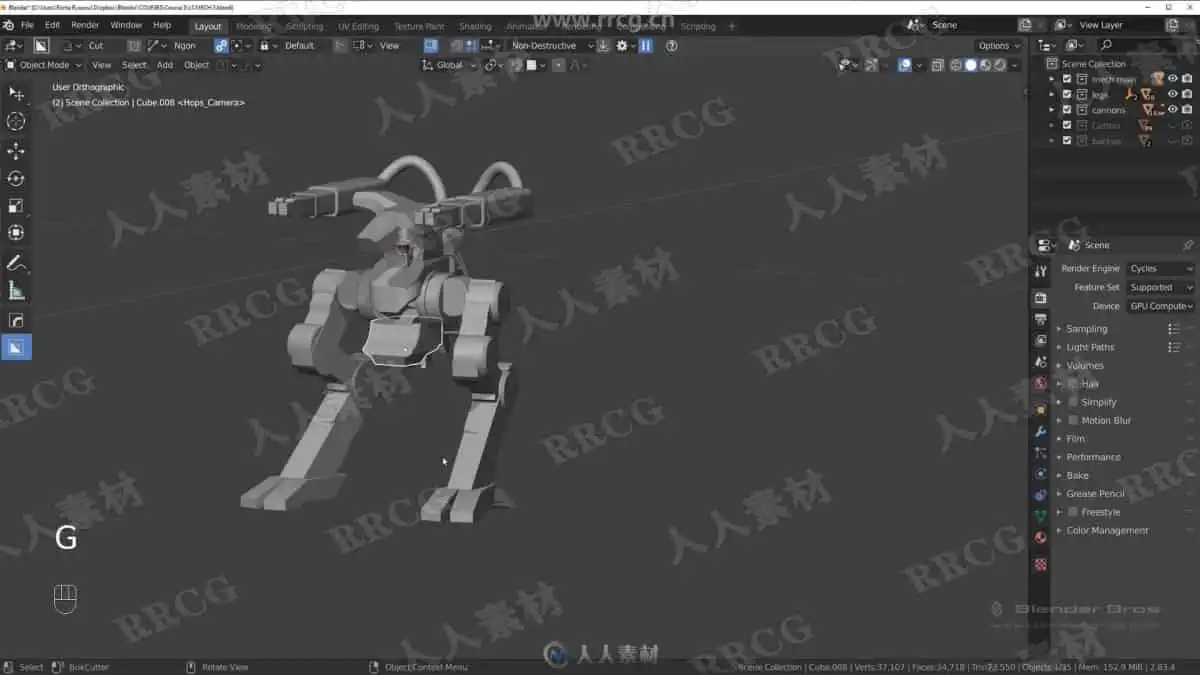Click the BoxCutter help question mark icon
1200x675 pixels.
pos(671,45)
